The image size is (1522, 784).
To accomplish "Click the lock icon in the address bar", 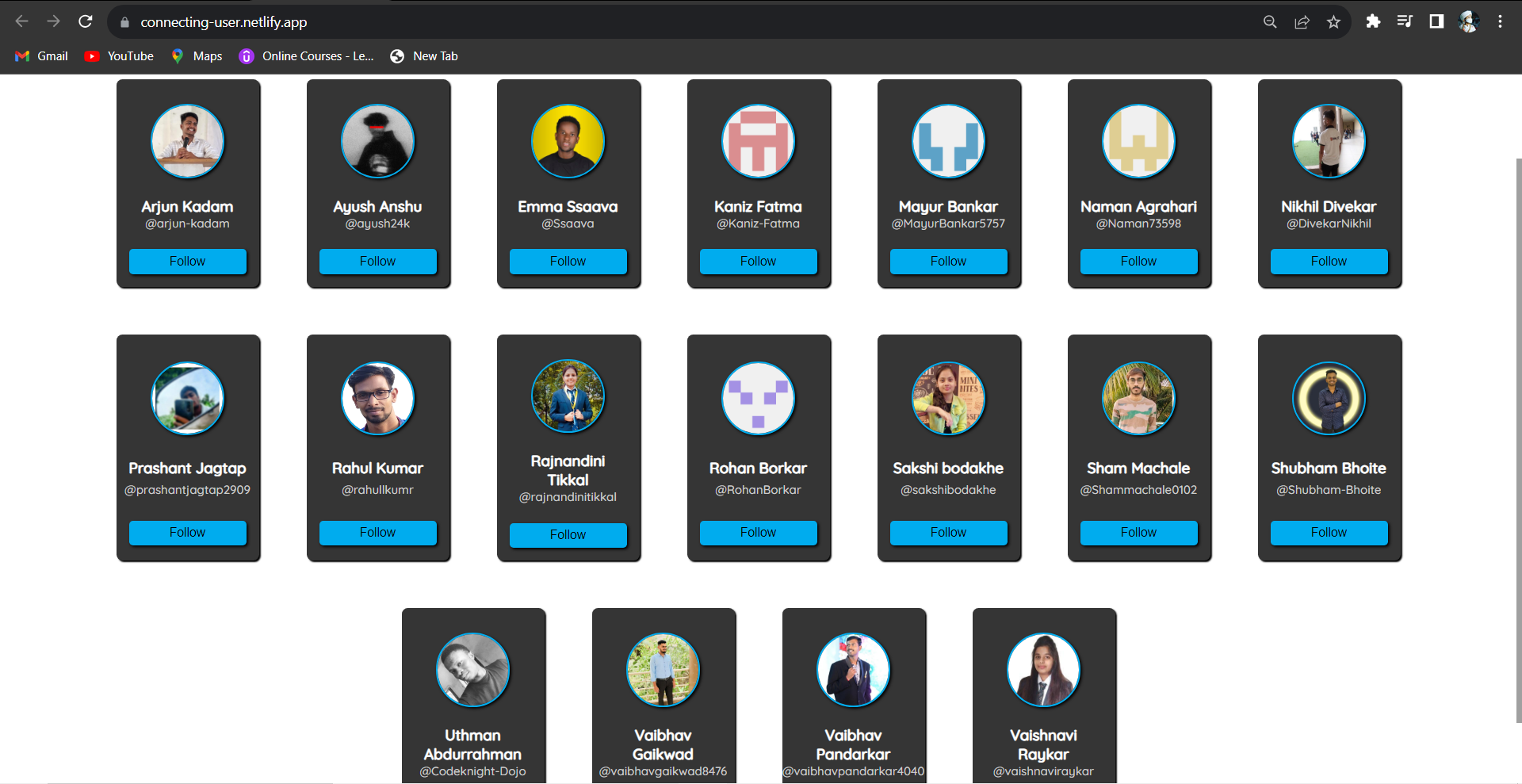I will [x=124, y=22].
